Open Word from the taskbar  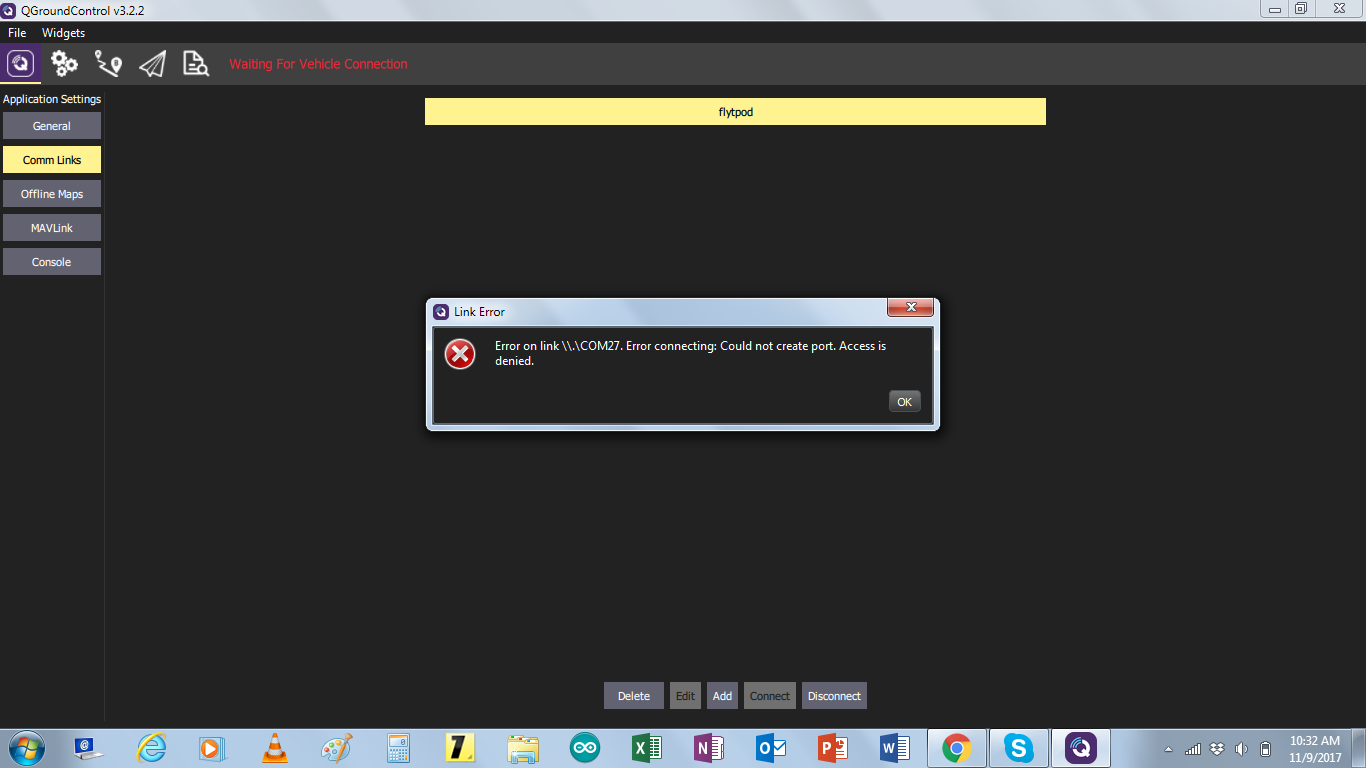pyautogui.click(x=895, y=748)
